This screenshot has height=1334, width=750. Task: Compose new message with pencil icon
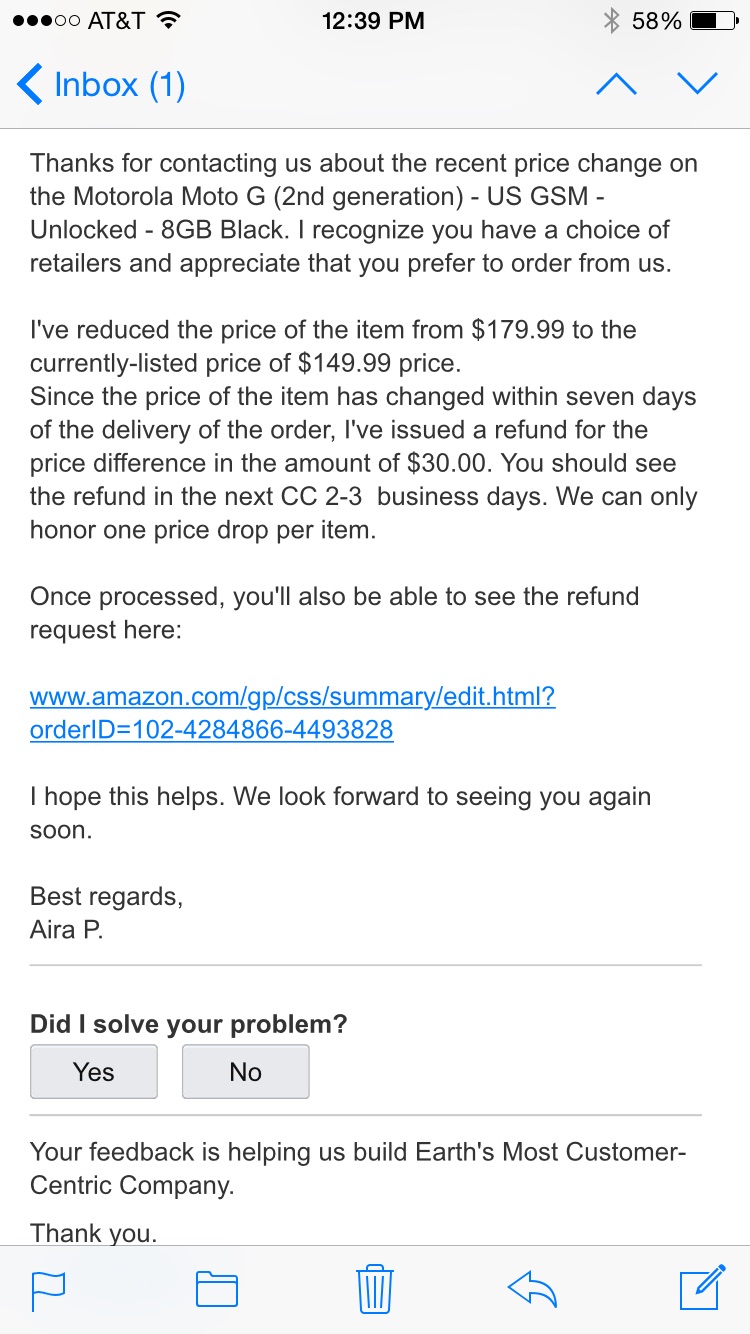point(702,1287)
